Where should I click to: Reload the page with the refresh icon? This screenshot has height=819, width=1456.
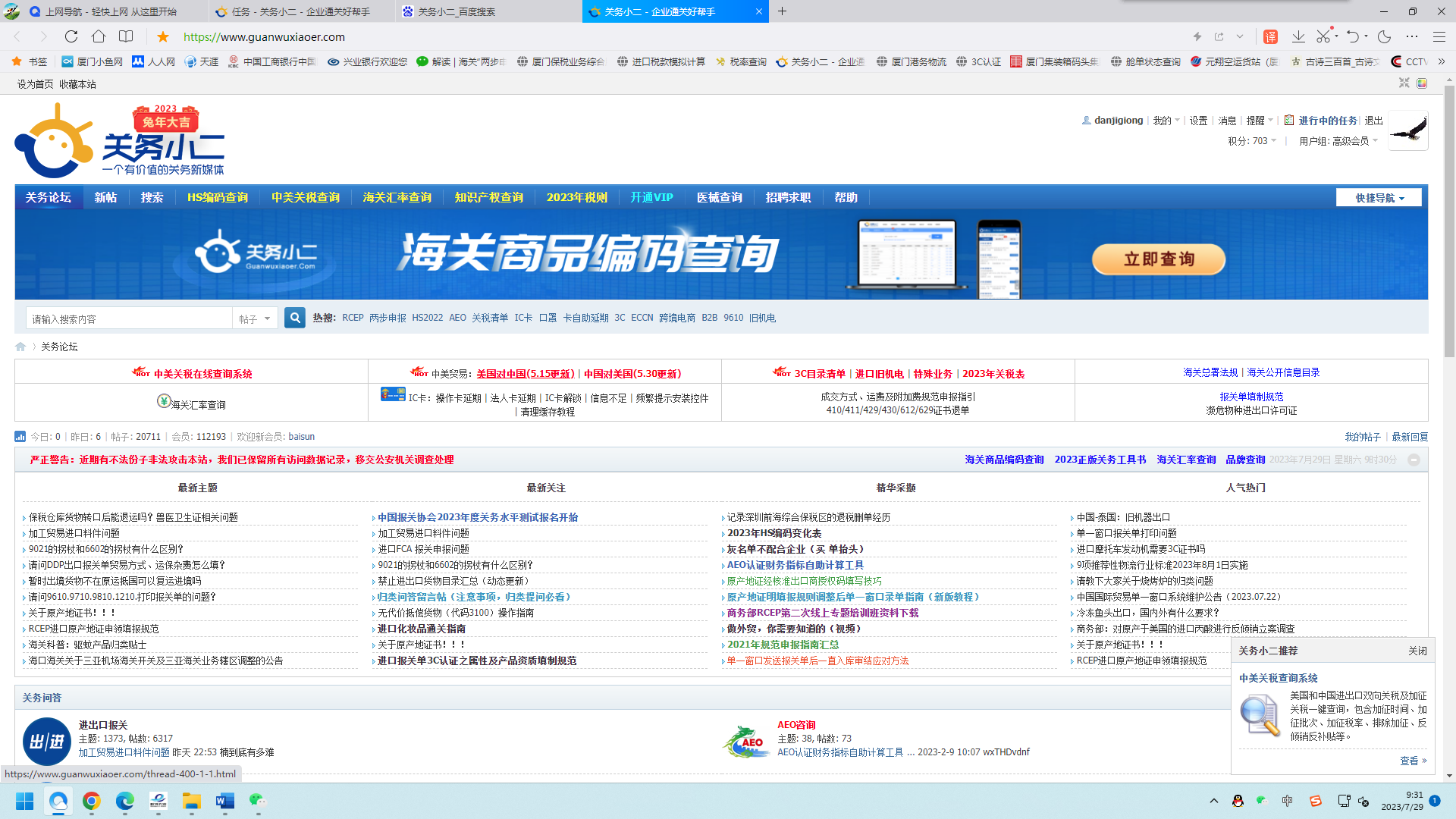[x=71, y=36]
